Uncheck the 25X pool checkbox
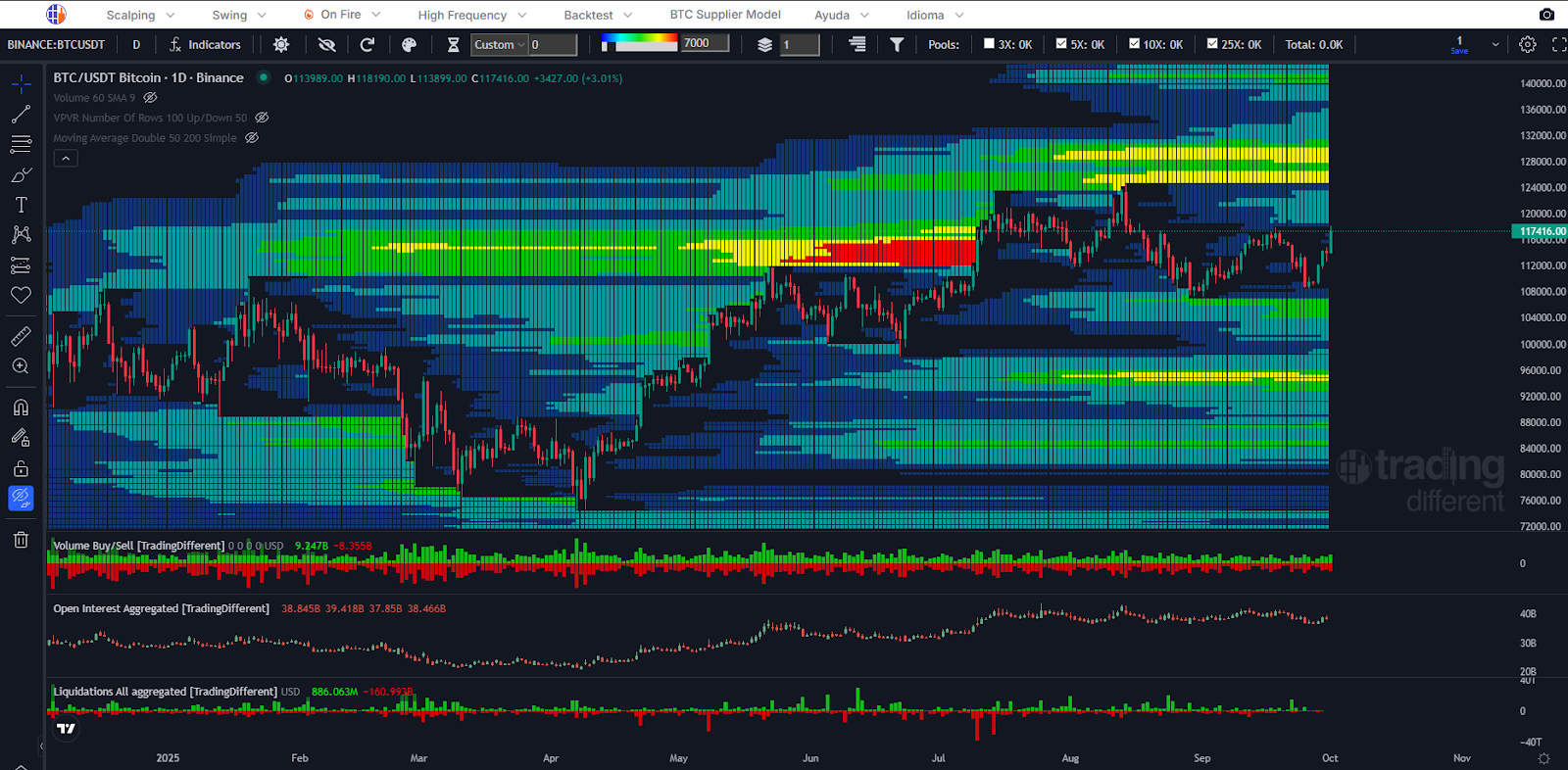Image resolution: width=1568 pixels, height=770 pixels. (x=1212, y=43)
